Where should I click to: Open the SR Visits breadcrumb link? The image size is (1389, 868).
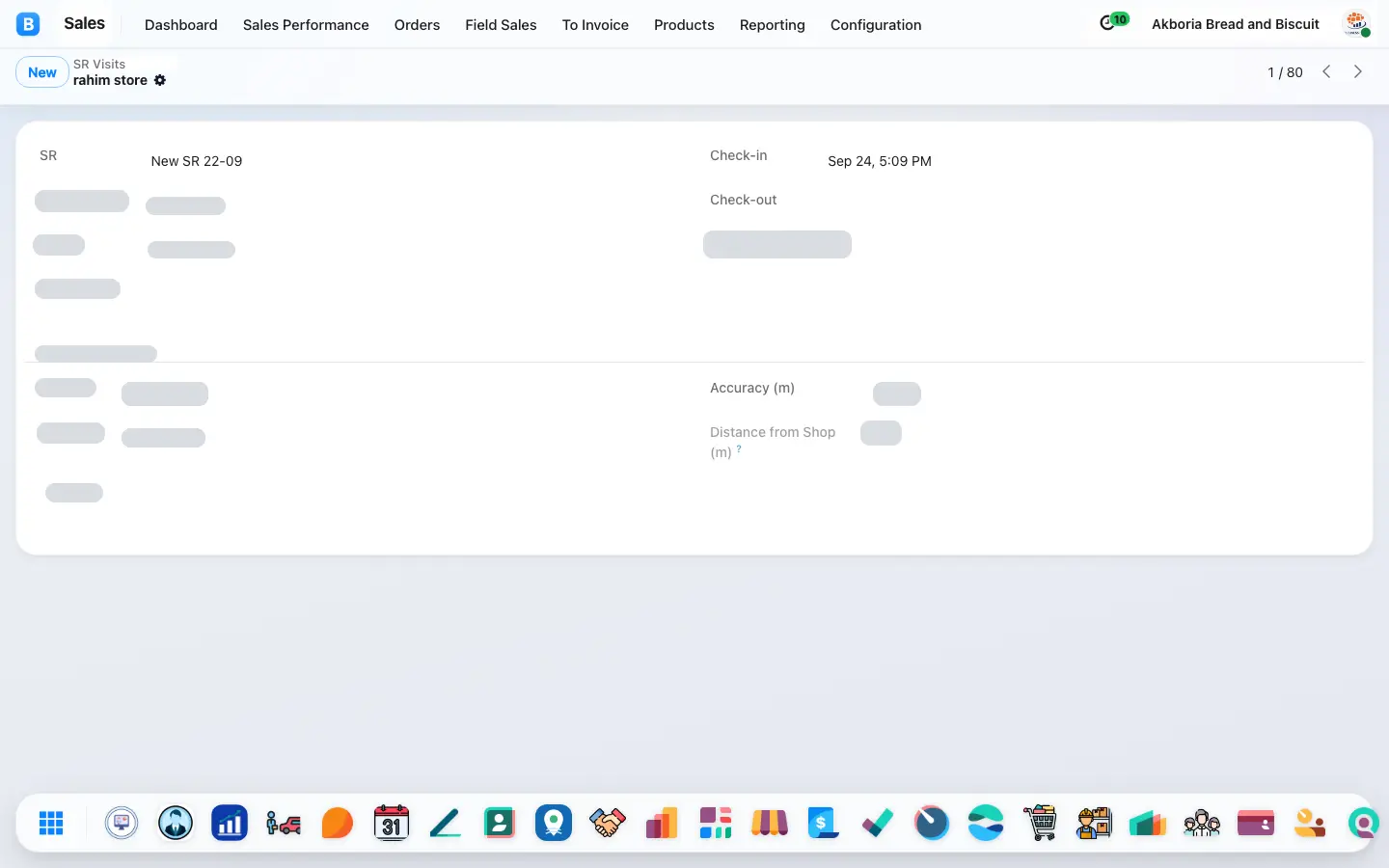99,64
